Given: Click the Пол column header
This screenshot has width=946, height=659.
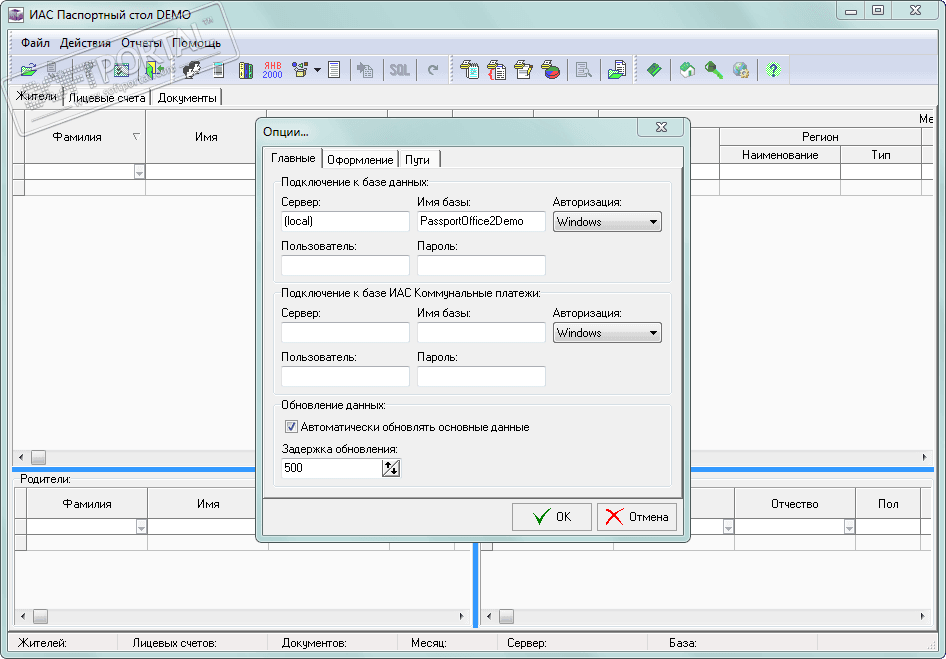Looking at the screenshot, I should [x=888, y=504].
